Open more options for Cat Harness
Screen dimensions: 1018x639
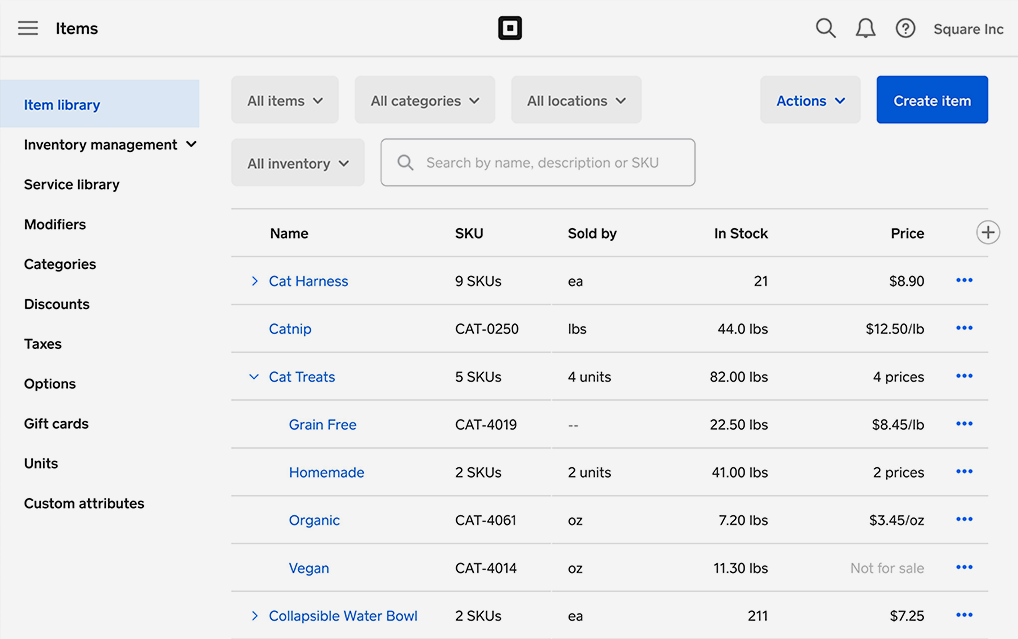pos(964,281)
